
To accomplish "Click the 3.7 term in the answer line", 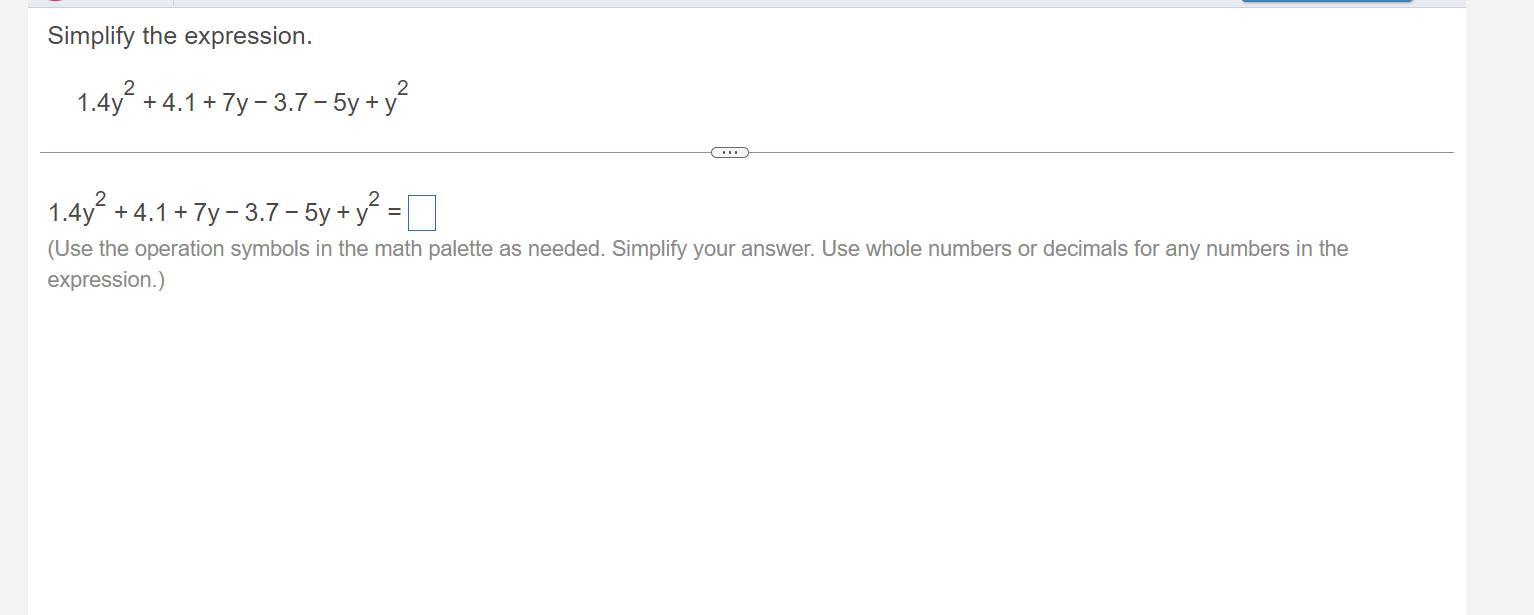I will coord(261,213).
